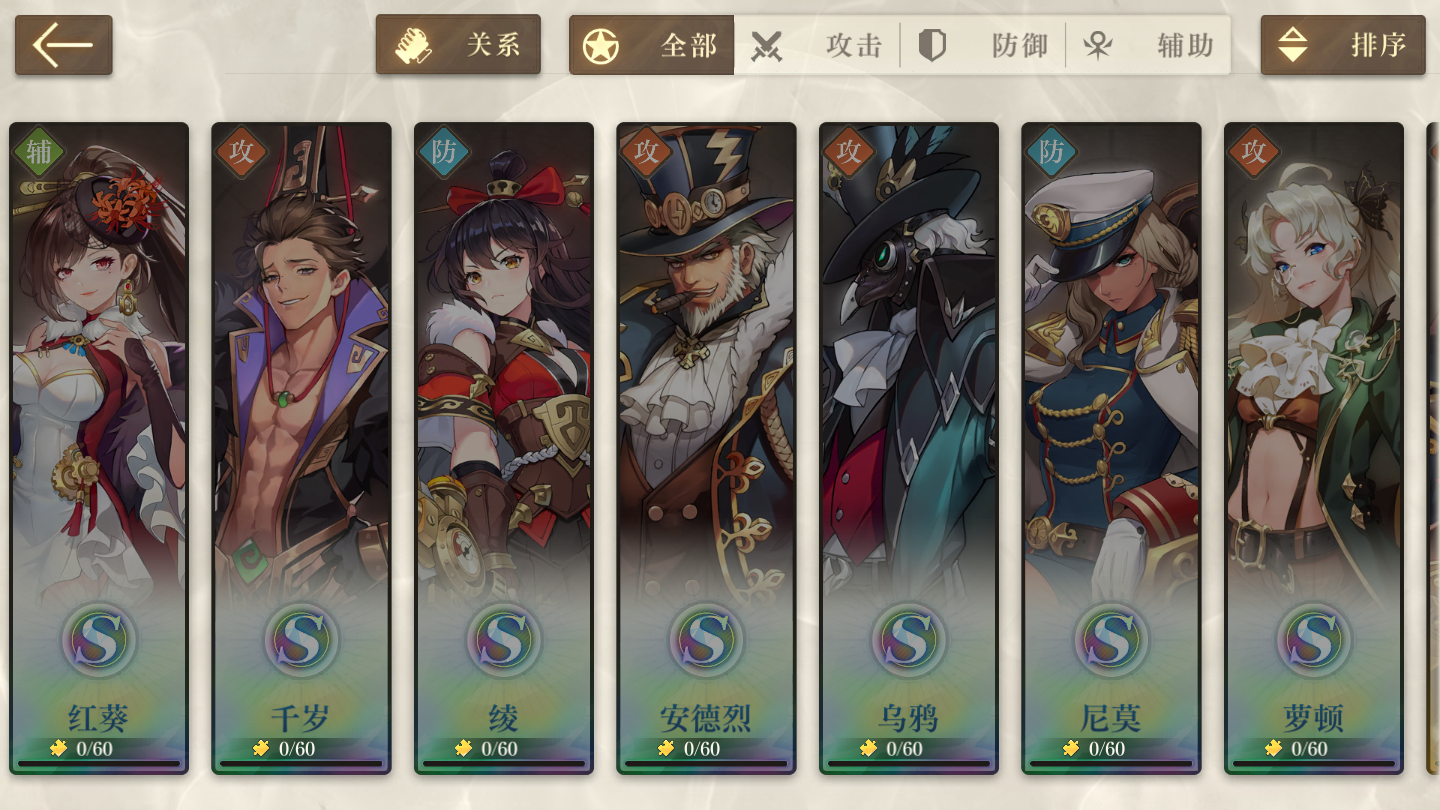Filter by 防御 defense tab
Screen dimensions: 1440x810
coord(983,45)
